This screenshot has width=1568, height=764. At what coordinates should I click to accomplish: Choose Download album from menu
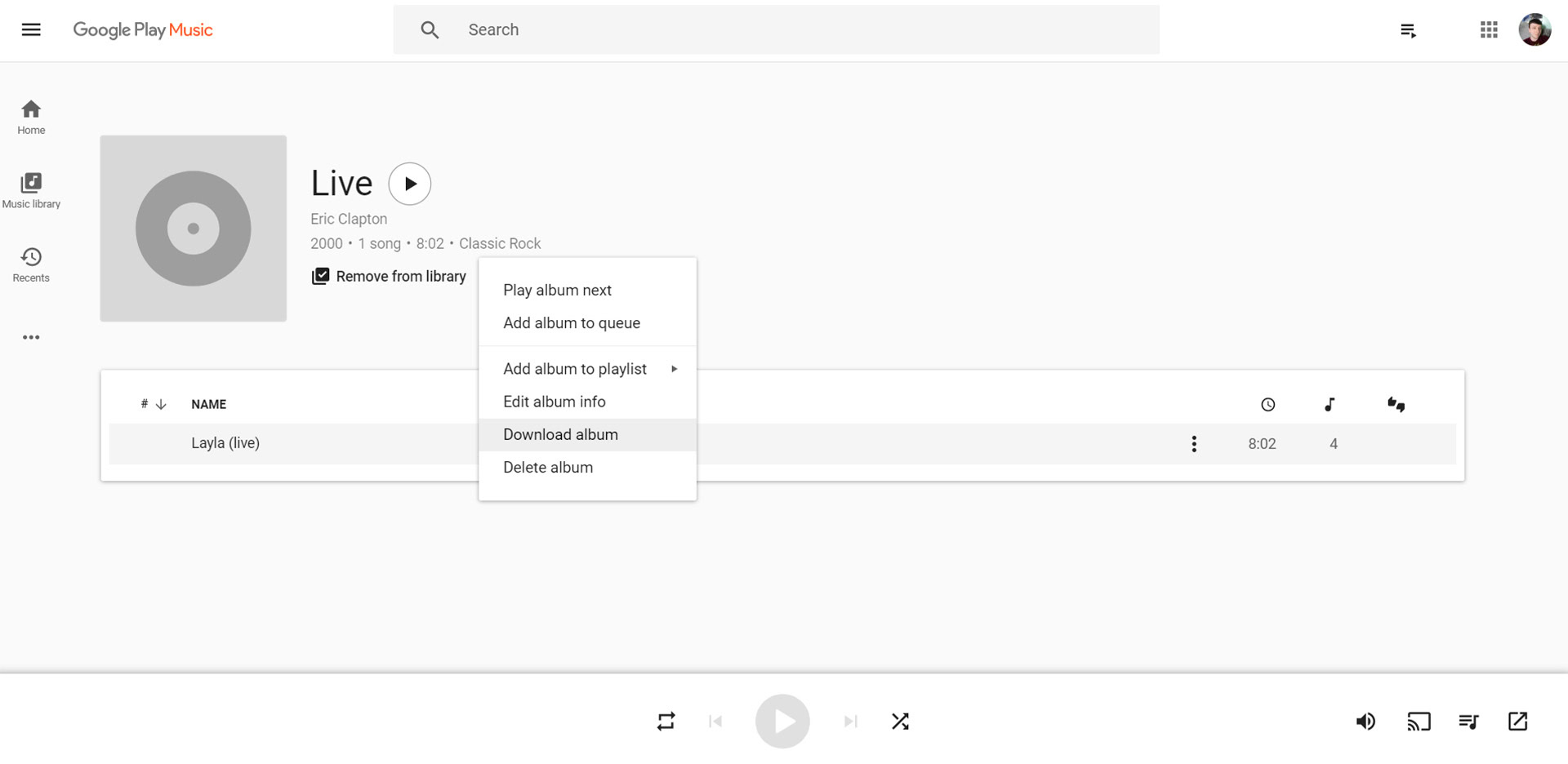point(561,435)
